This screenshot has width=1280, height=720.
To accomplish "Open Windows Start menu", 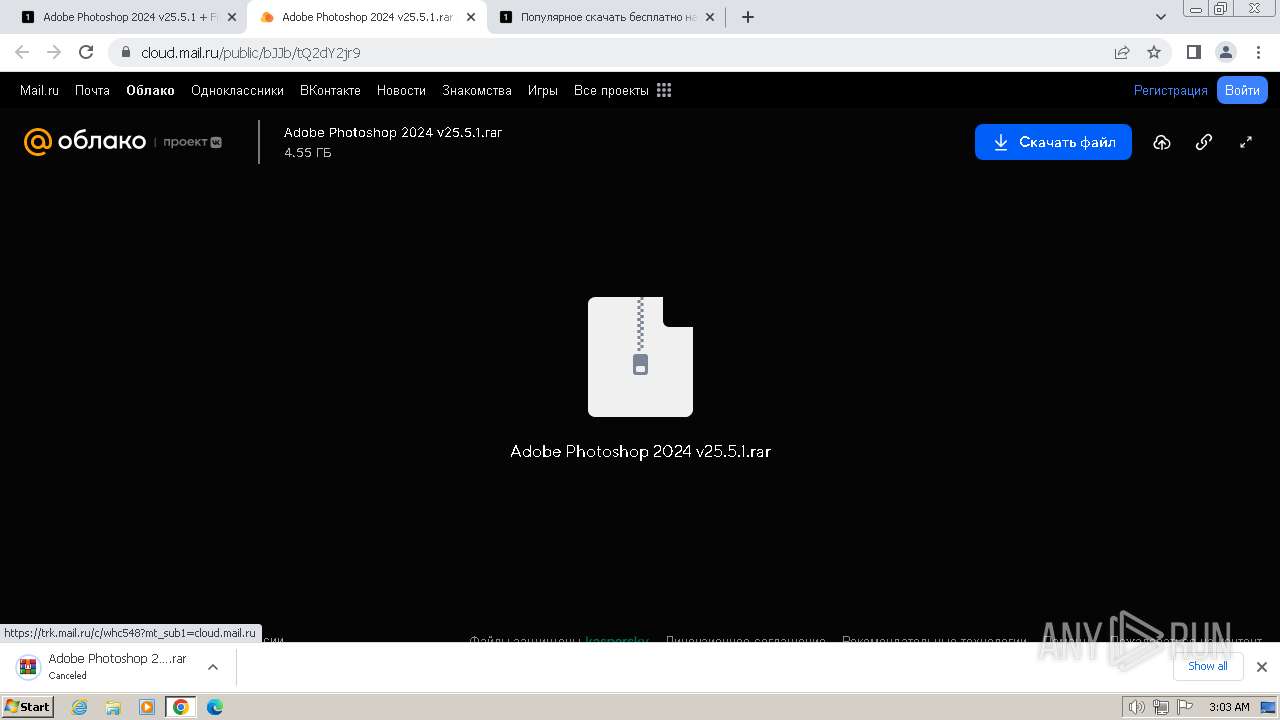I will point(27,706).
